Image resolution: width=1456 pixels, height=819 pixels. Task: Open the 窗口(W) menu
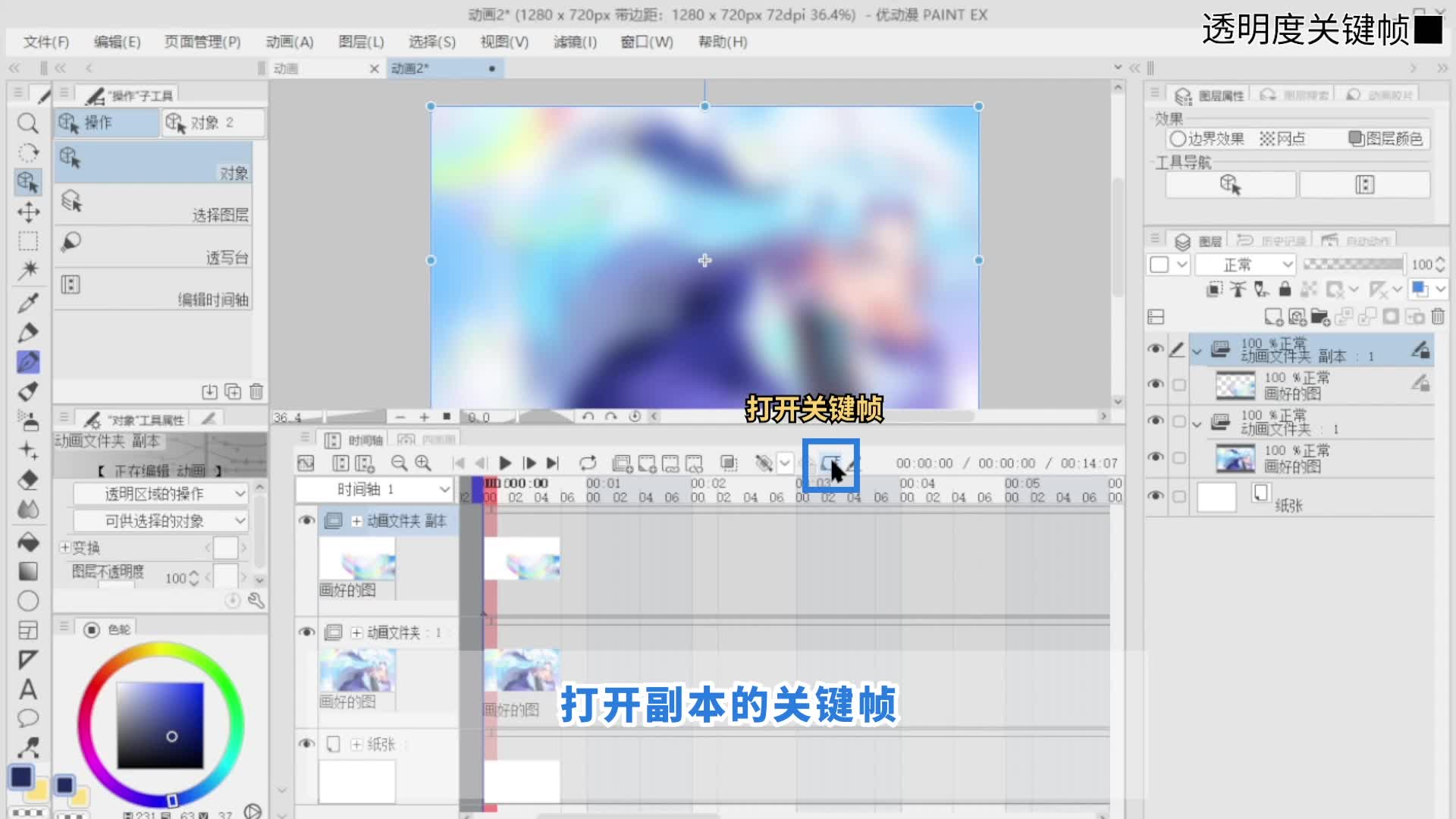[x=647, y=42]
